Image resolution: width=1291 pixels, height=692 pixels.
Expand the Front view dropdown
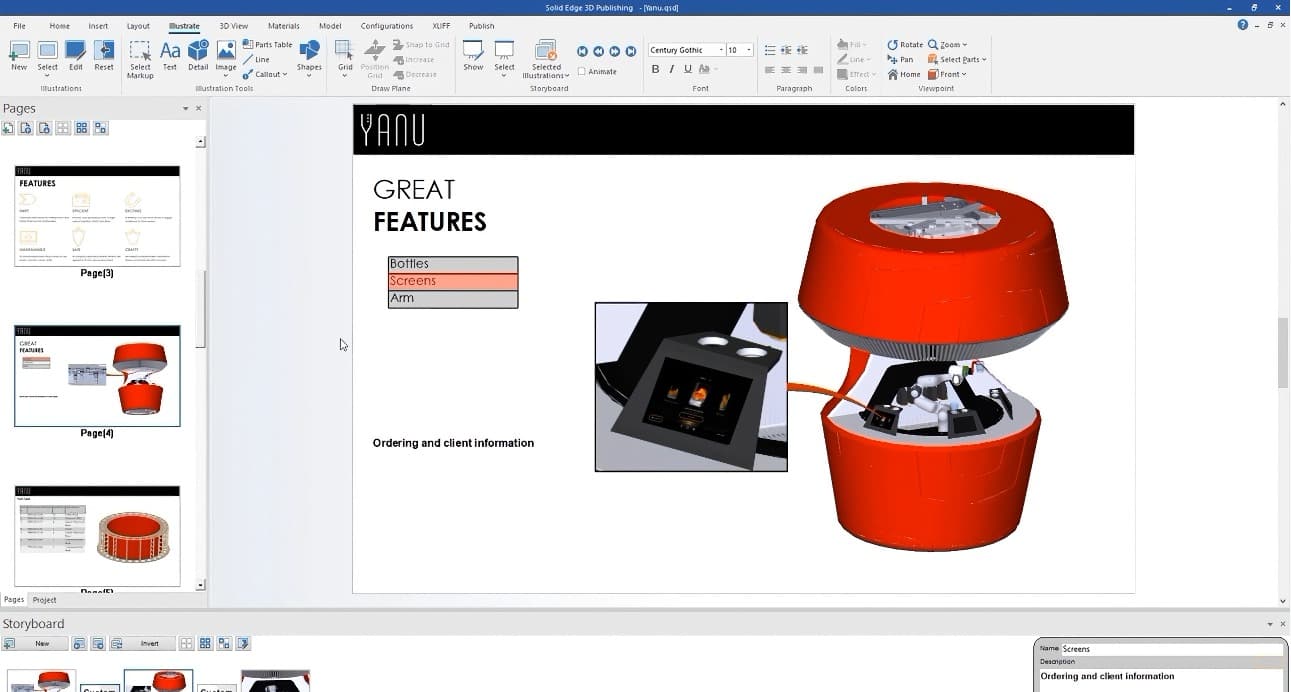tap(964, 74)
